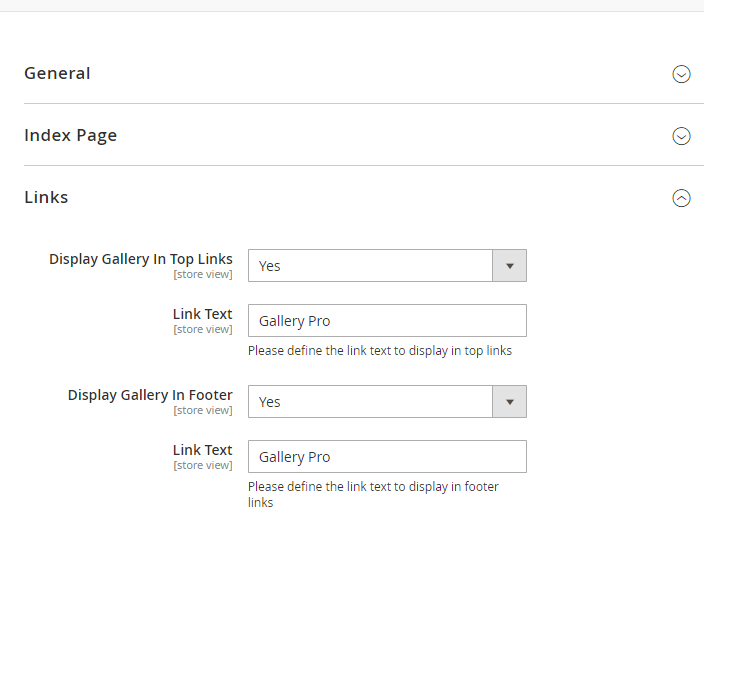
Task: Collapse the Links section chevron icon
Action: pyautogui.click(x=681, y=198)
